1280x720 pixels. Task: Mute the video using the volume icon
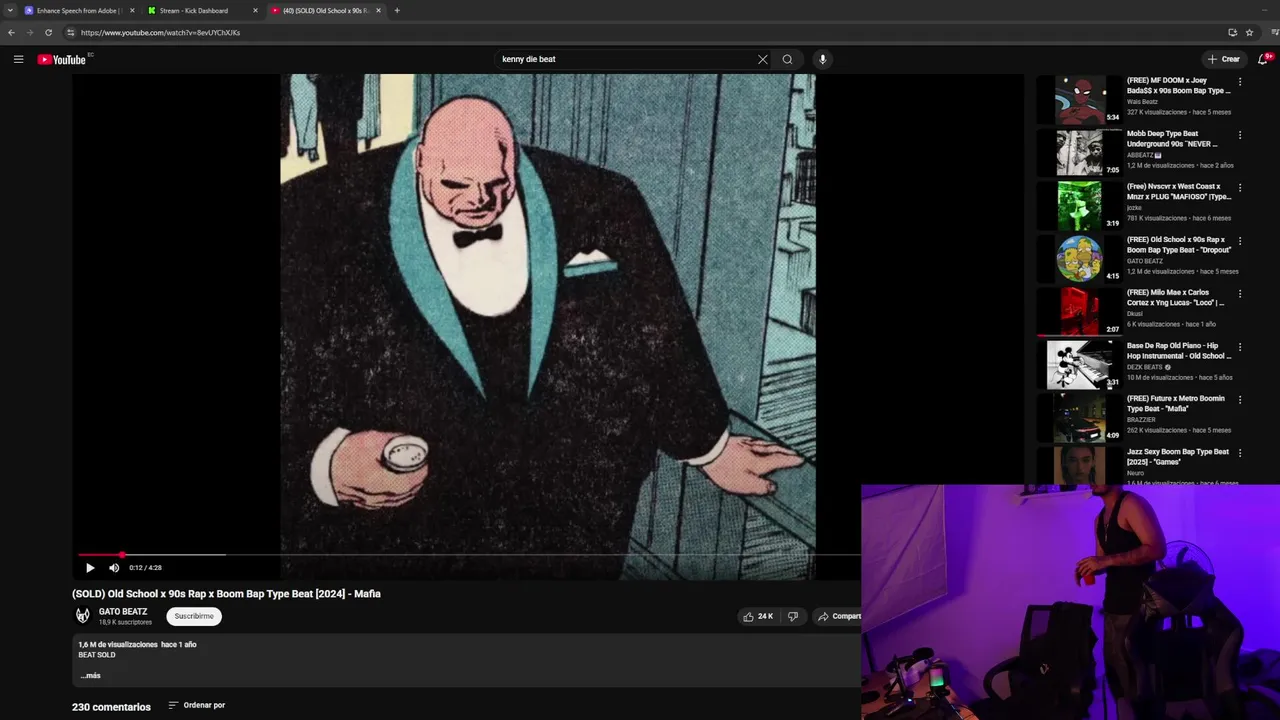click(x=114, y=568)
